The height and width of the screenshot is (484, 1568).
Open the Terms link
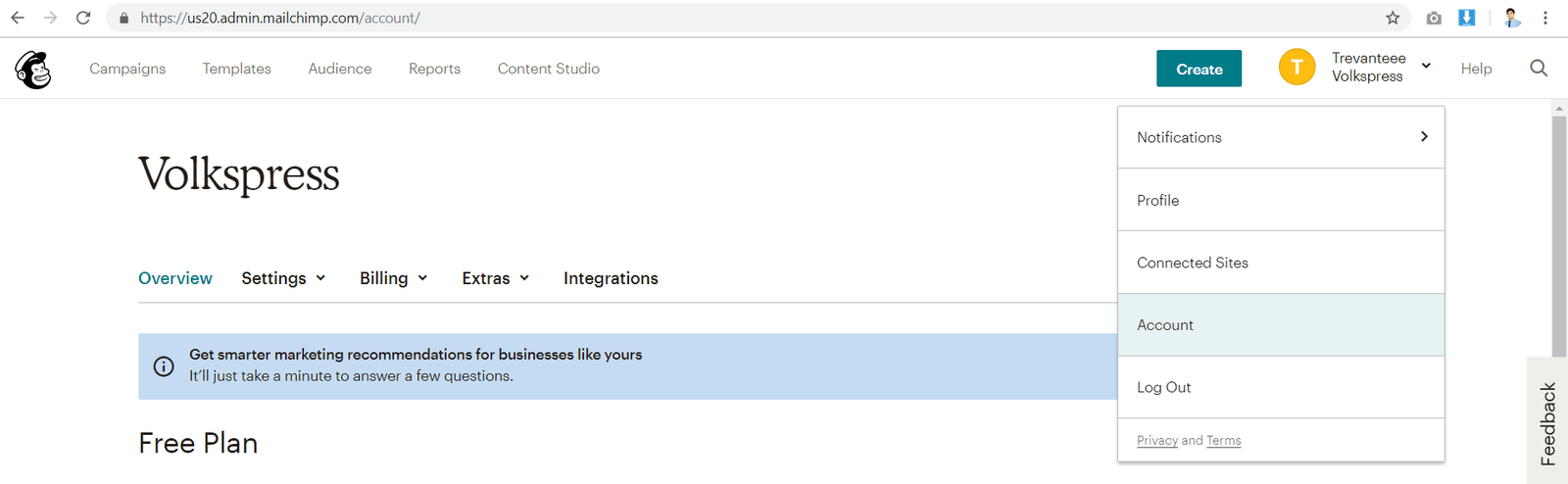1223,441
